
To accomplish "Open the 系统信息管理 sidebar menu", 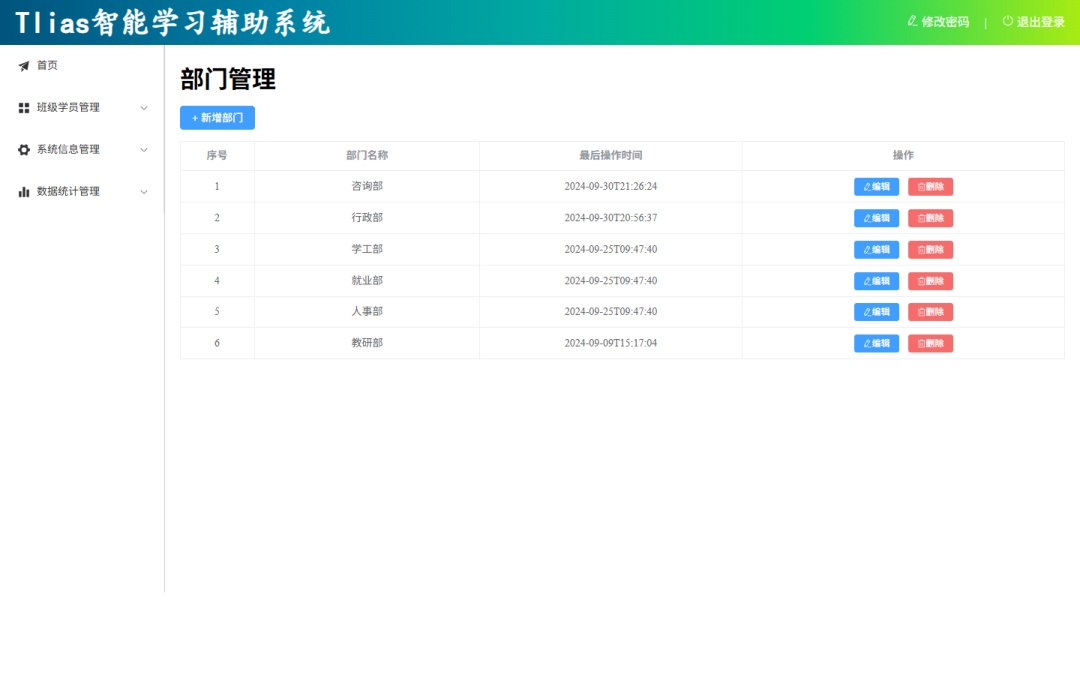I will 82,150.
